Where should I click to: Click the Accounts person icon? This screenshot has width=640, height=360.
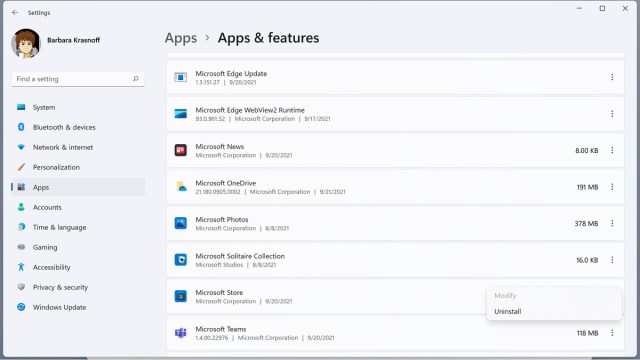(21, 207)
